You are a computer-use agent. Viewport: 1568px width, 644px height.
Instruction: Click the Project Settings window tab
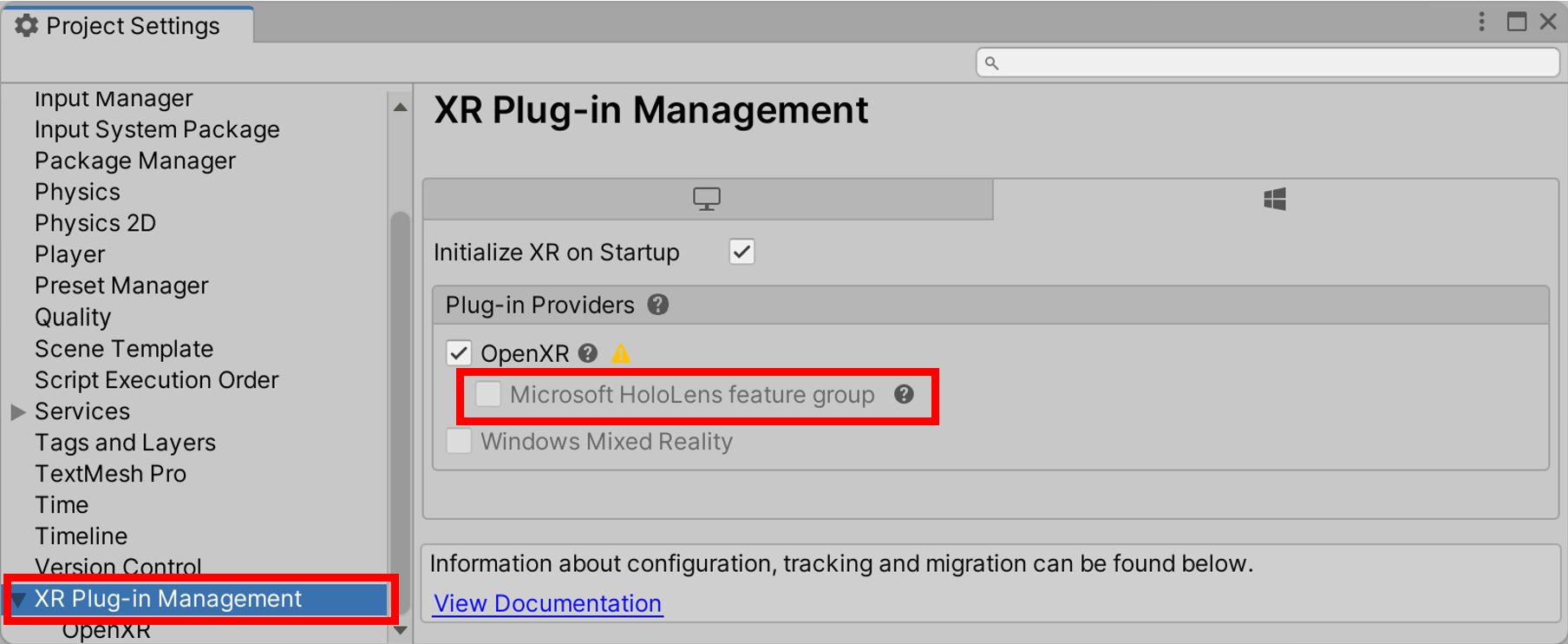tap(128, 26)
